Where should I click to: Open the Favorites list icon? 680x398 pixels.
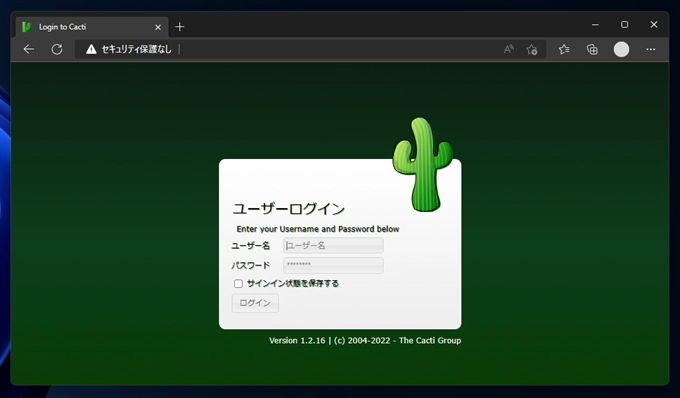point(564,49)
